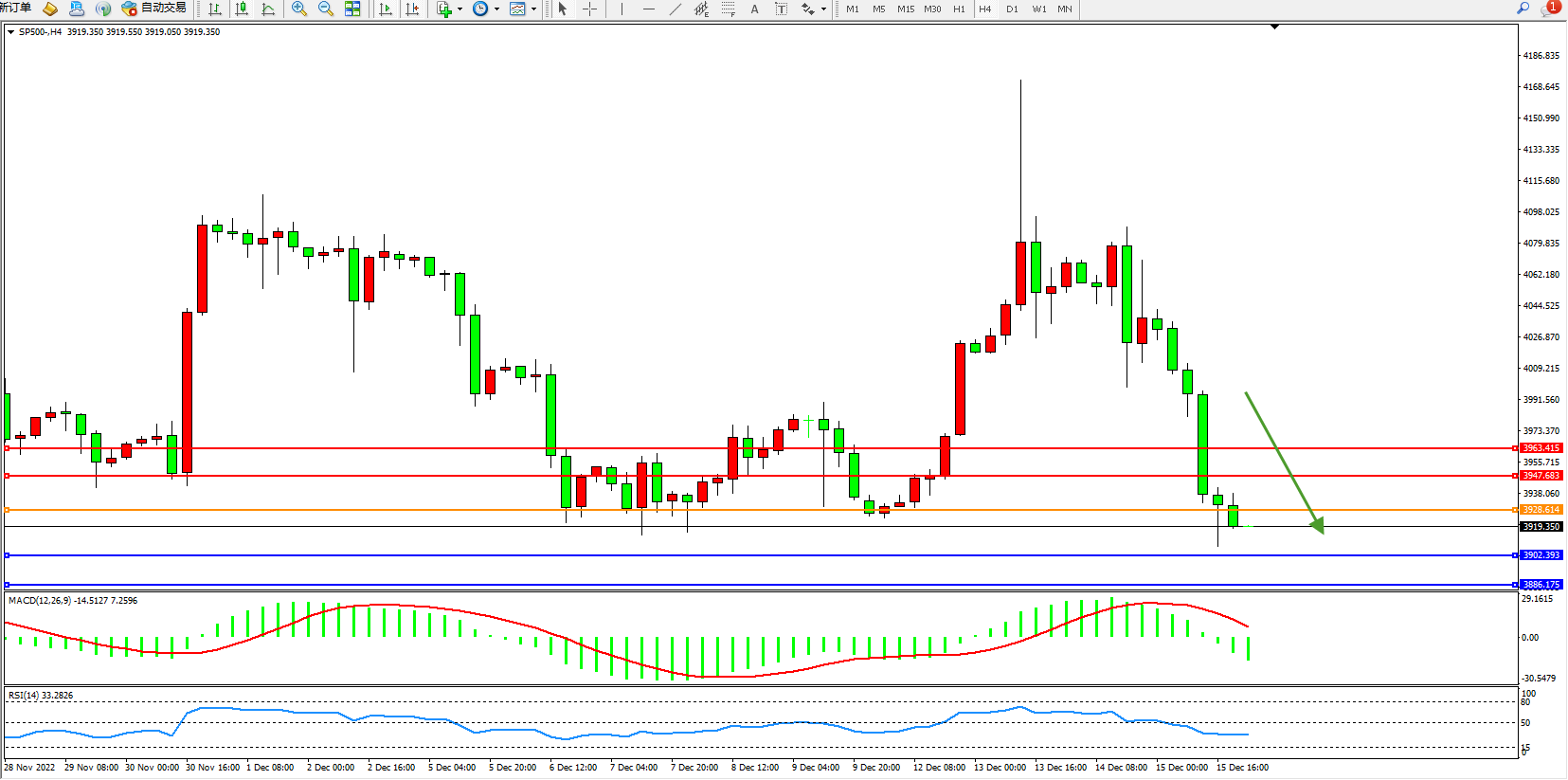Viewport: 1568px width, 780px height.
Task: Select the Fibonacci retracement tool
Action: (x=728, y=9)
